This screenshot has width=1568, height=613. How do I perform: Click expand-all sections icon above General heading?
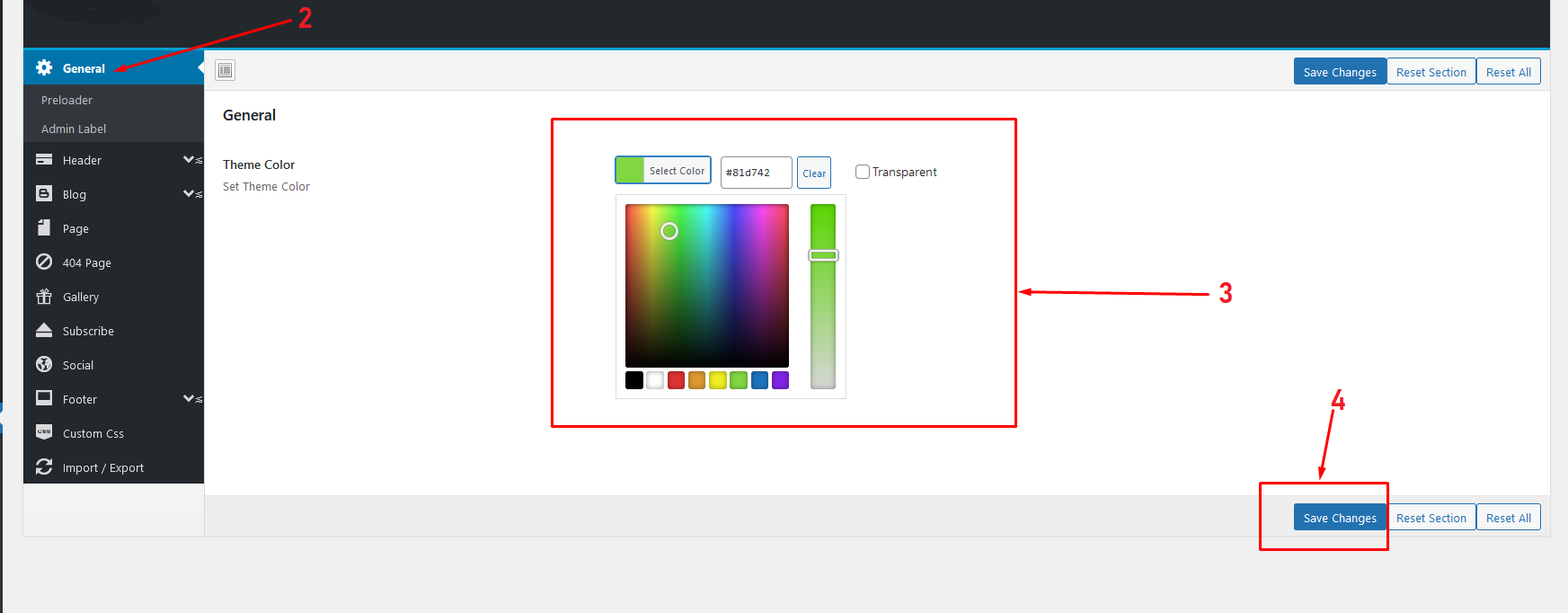226,70
